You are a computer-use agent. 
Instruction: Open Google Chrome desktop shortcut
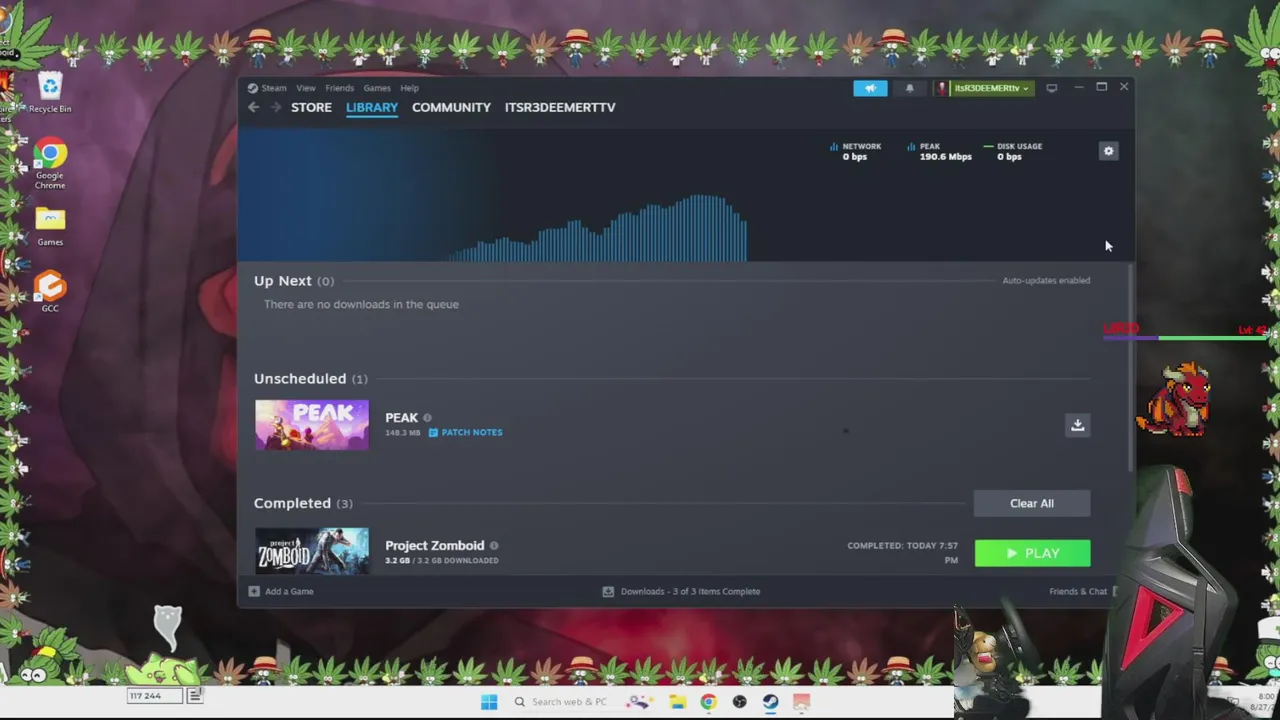click(x=50, y=165)
